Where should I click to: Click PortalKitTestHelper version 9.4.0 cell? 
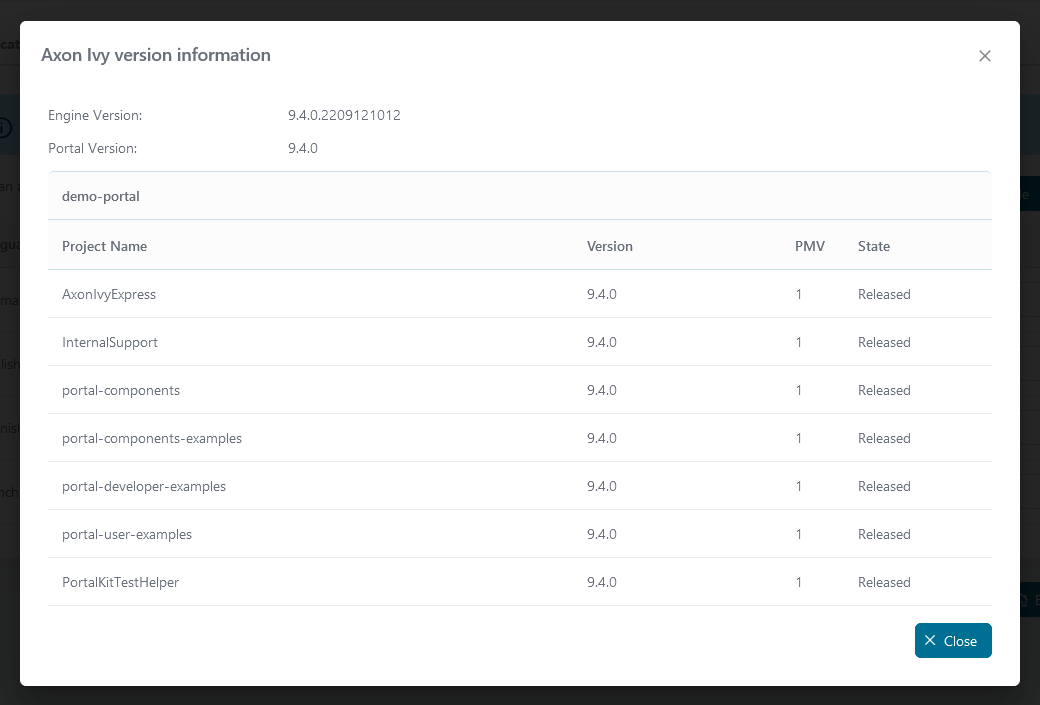point(602,582)
